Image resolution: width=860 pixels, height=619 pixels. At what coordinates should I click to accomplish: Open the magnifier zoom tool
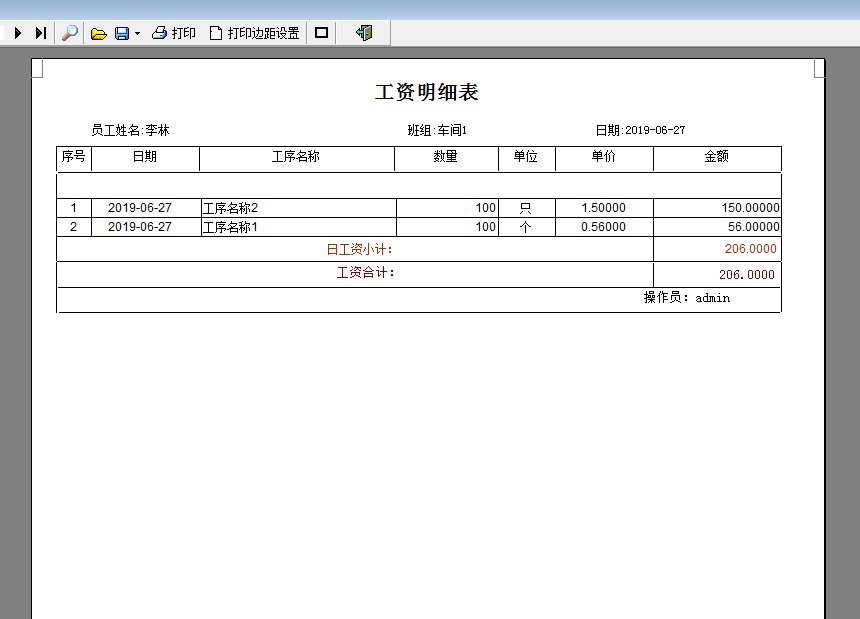point(70,33)
